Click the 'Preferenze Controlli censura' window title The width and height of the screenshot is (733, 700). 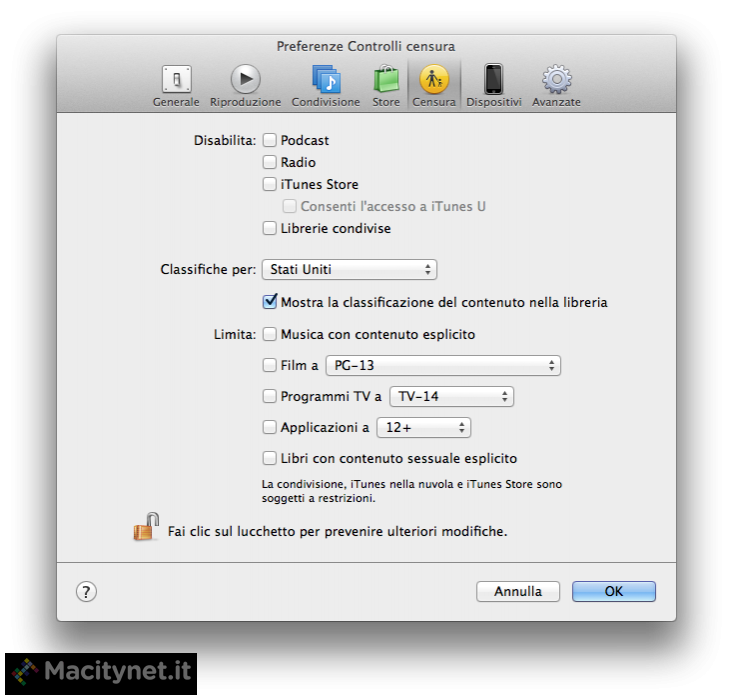[x=366, y=46]
